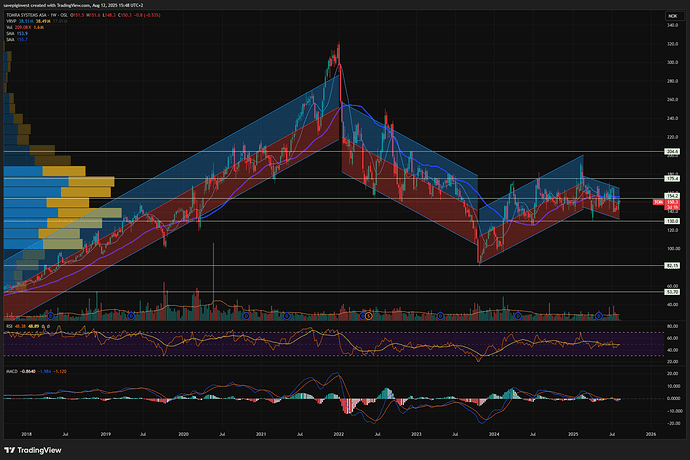Click the 2022 label on the time axis
Image resolution: width=690 pixels, height=460 pixels.
pyautogui.click(x=339, y=436)
